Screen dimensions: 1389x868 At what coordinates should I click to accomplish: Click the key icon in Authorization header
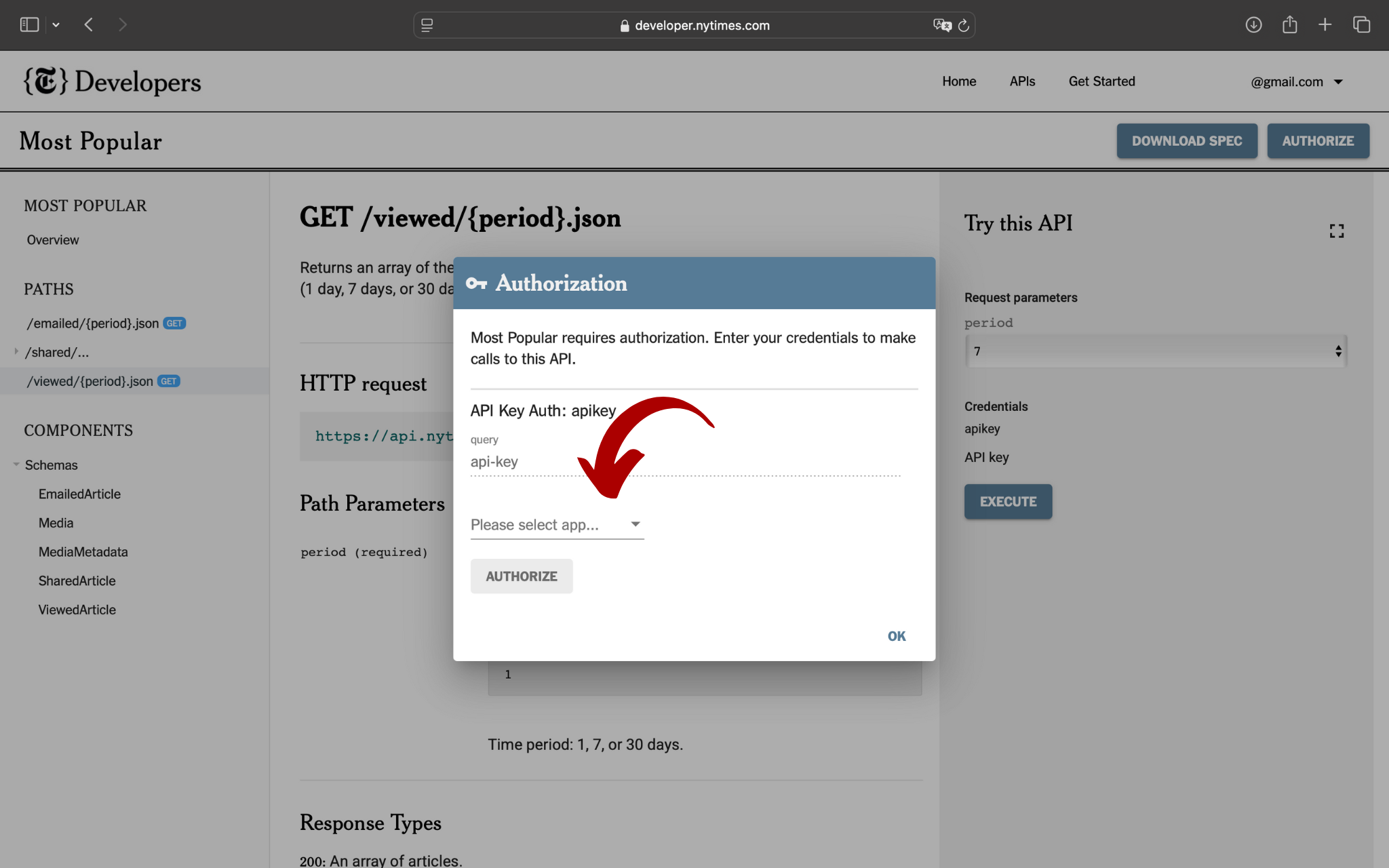[476, 283]
